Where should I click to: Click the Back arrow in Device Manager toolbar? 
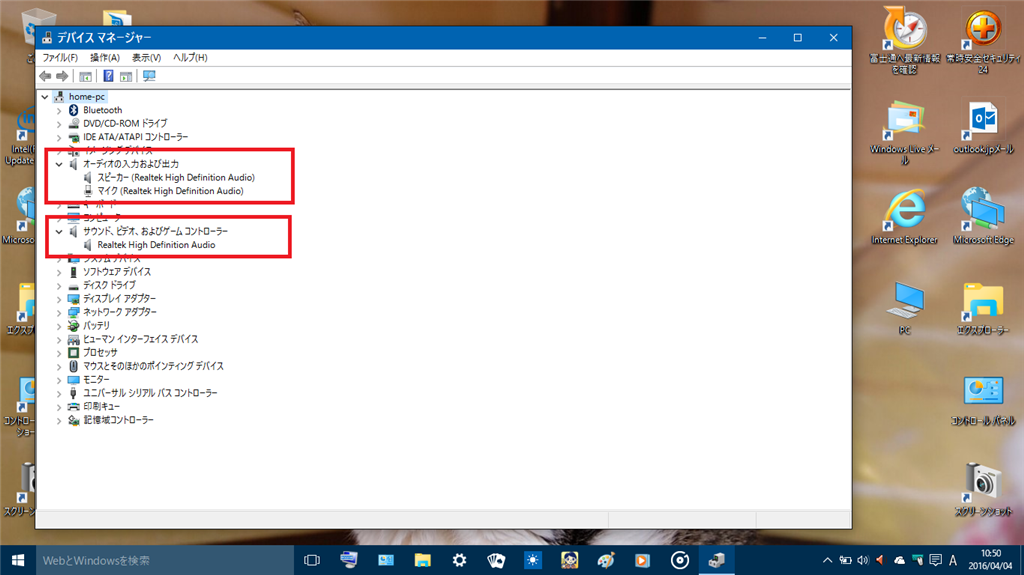45,76
